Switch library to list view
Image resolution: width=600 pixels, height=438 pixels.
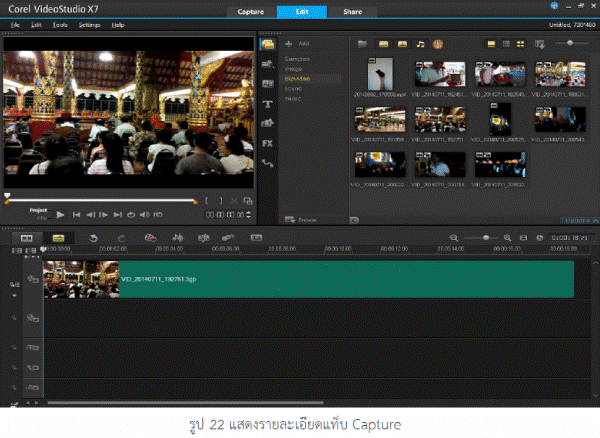click(x=506, y=44)
